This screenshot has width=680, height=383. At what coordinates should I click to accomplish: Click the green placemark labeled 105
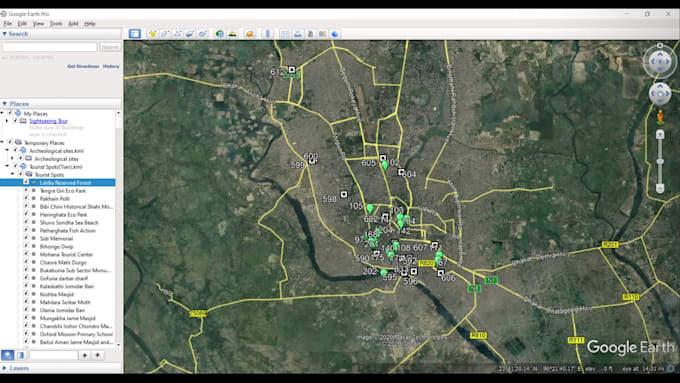(x=369, y=209)
